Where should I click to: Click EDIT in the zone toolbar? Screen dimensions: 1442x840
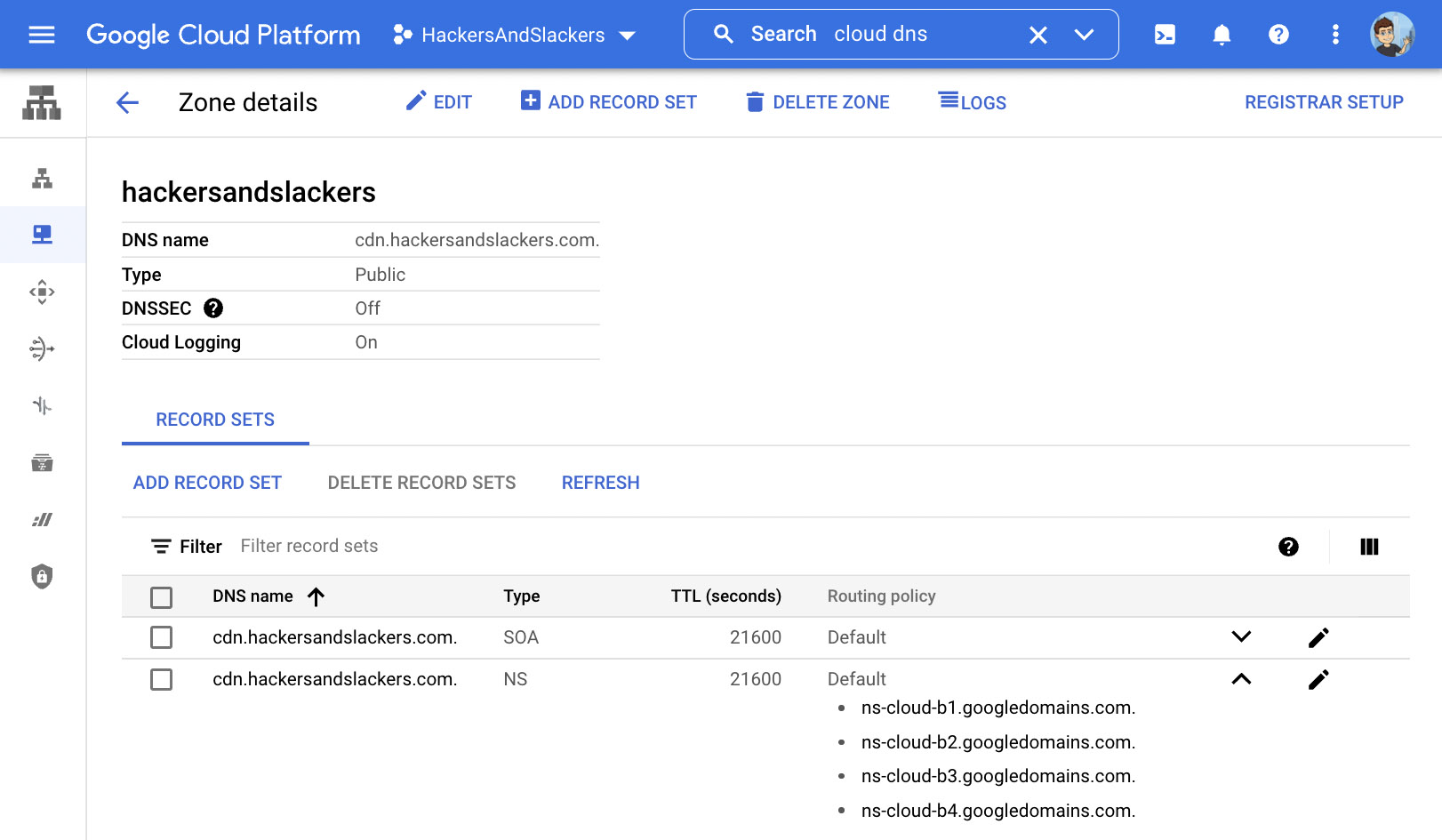coord(439,102)
